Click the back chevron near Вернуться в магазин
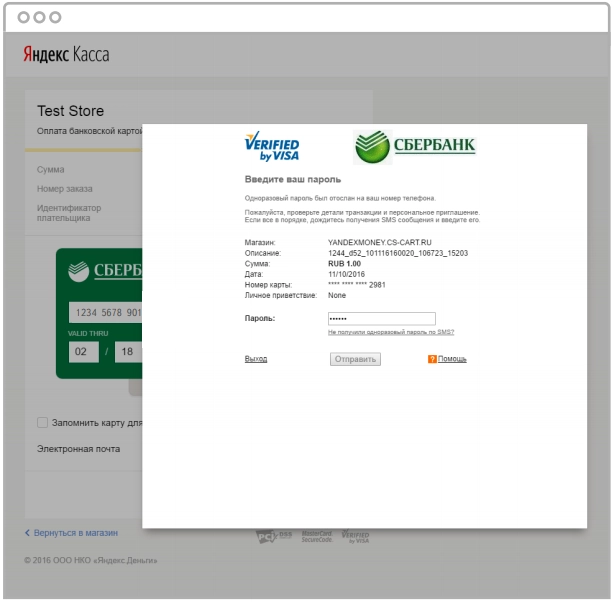Viewport: 613px width, 602px height. point(27,533)
